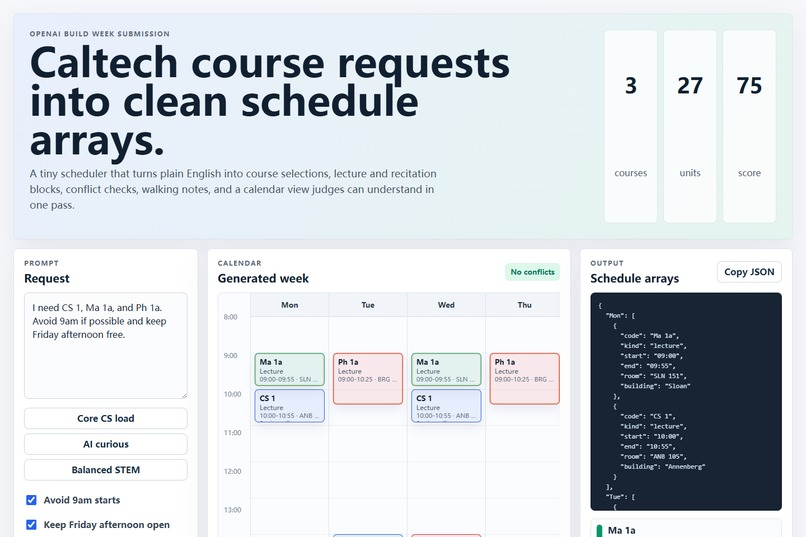This screenshot has width=806, height=537.
Task: Click the No conflicts status badge
Action: [x=532, y=272]
